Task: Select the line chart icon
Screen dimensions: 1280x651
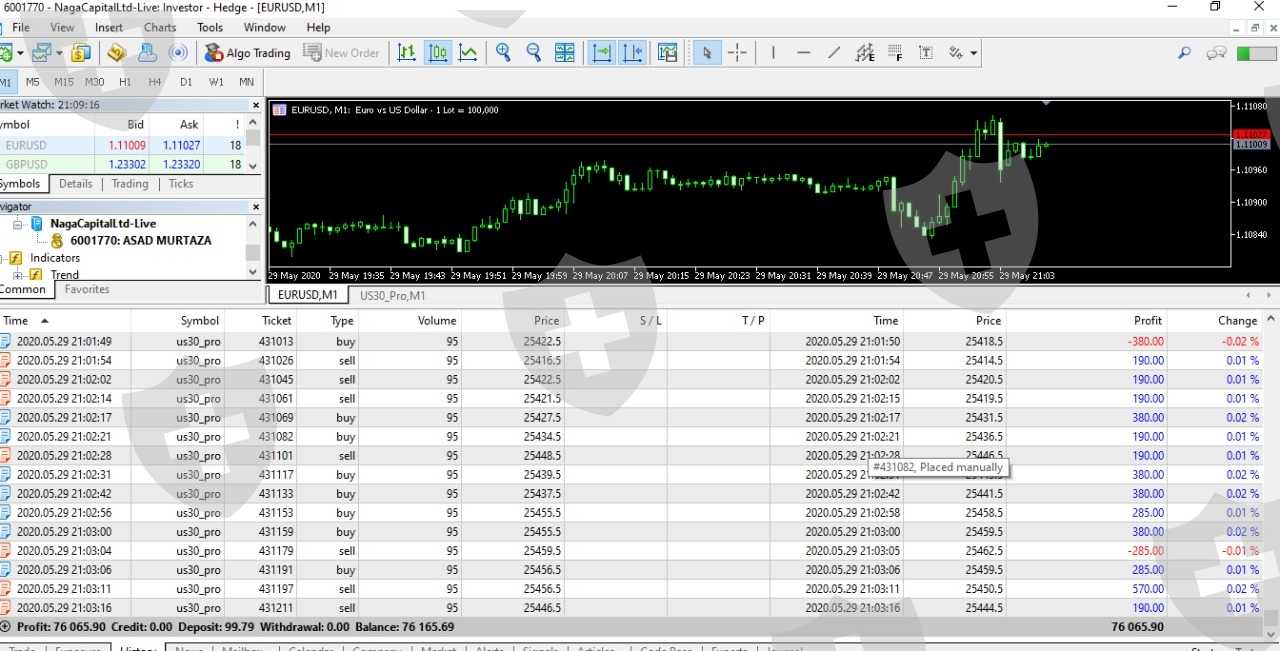Action: point(468,53)
